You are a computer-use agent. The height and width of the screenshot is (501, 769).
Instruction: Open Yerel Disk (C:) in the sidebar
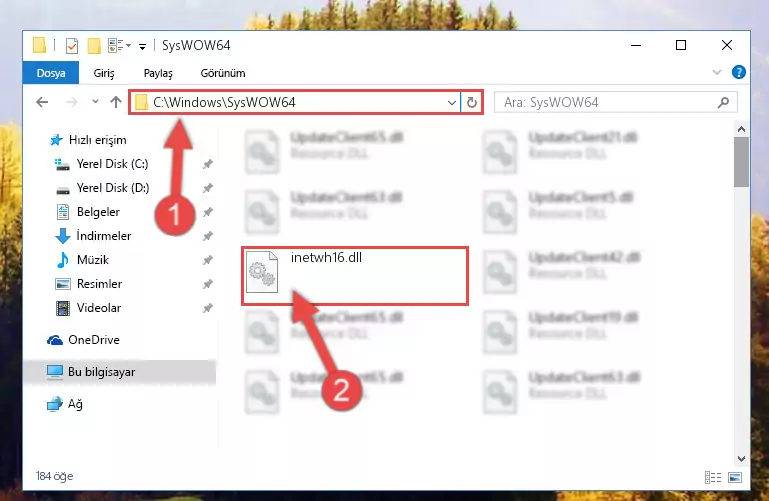tap(102, 164)
